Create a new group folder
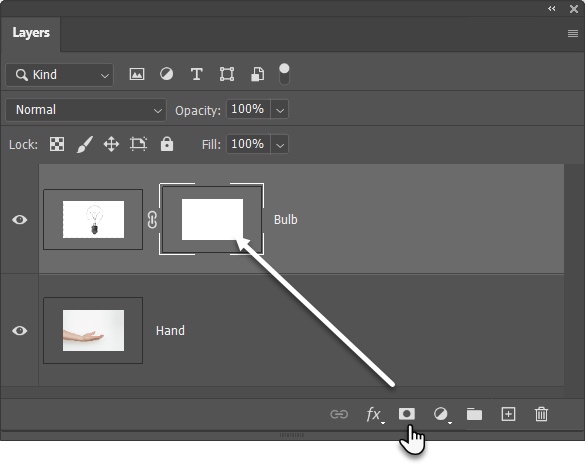This screenshot has height=470, width=585. [x=474, y=414]
